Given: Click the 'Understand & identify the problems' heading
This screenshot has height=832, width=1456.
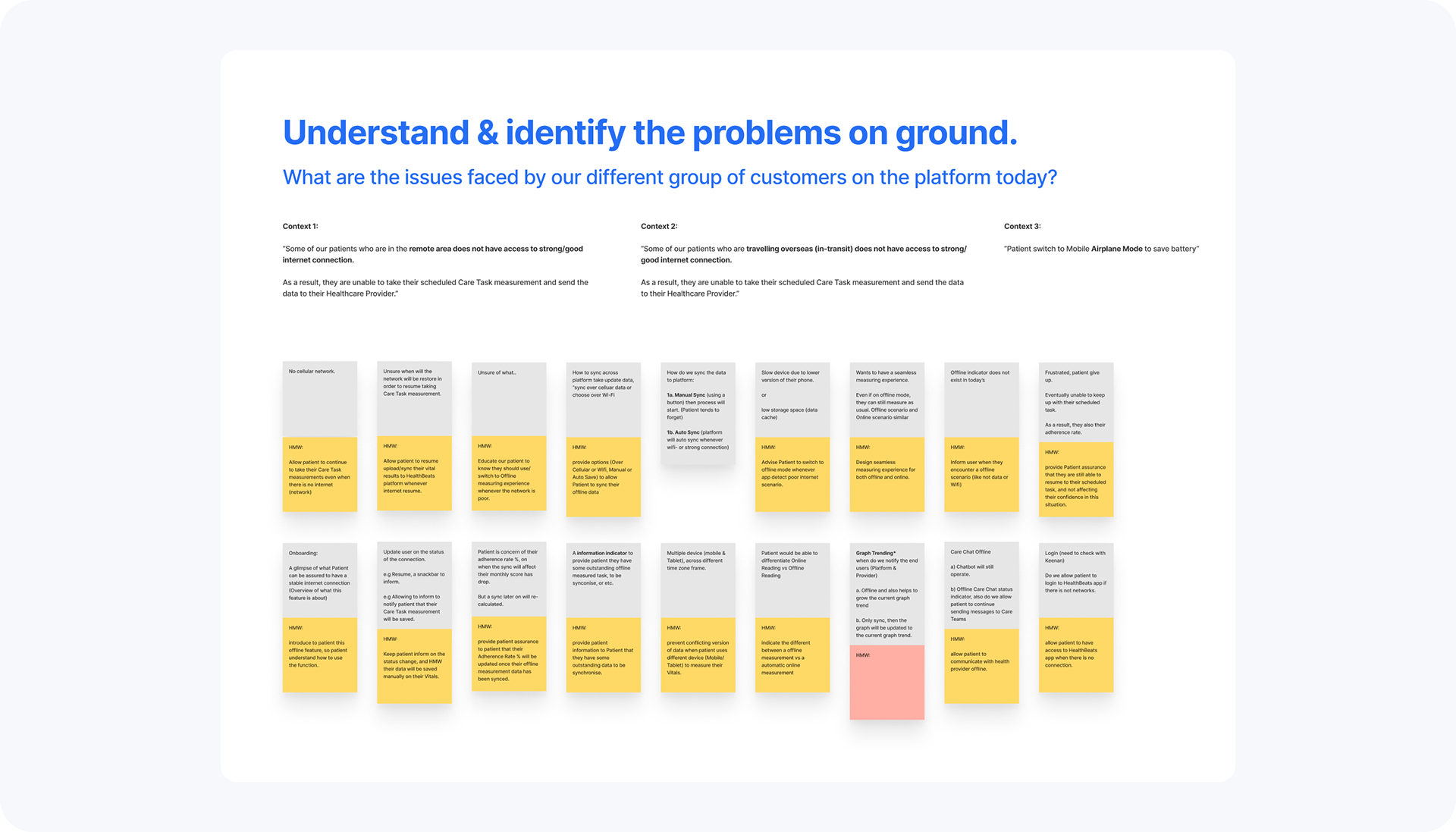Looking at the screenshot, I should [x=649, y=133].
